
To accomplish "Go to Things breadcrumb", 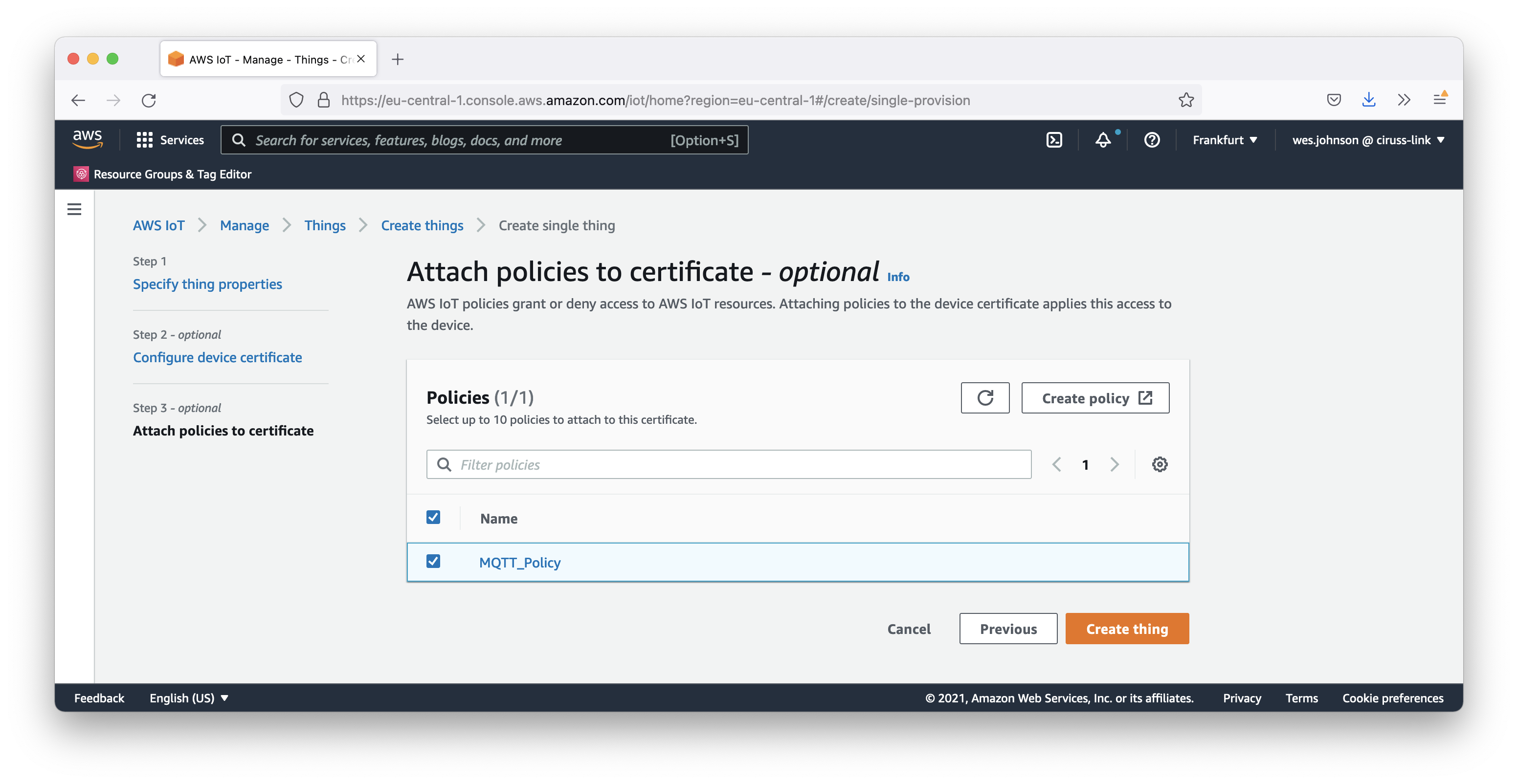I will 325,226.
